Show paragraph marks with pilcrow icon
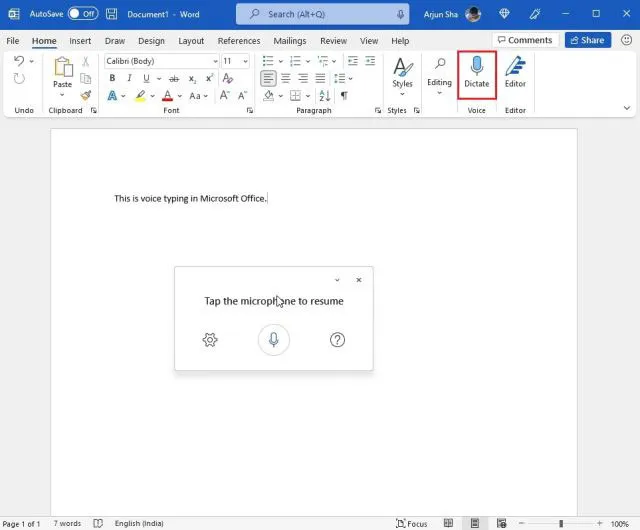 (344, 96)
